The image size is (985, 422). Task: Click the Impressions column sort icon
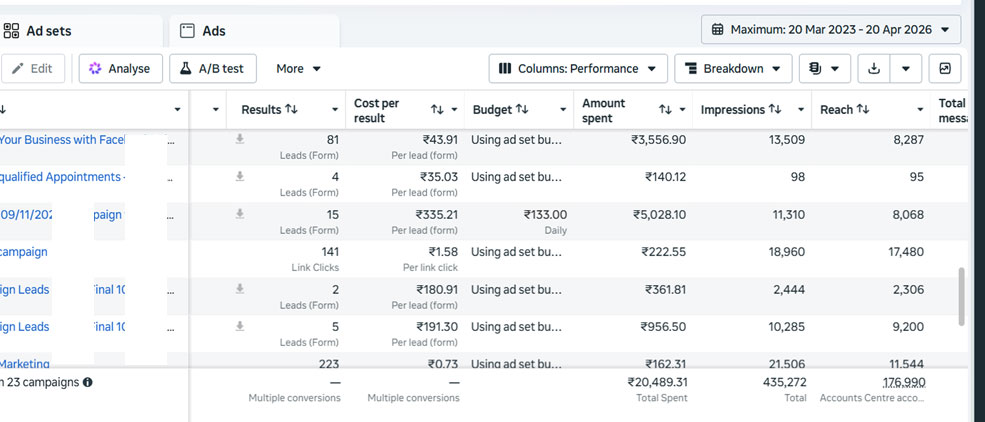[774, 109]
